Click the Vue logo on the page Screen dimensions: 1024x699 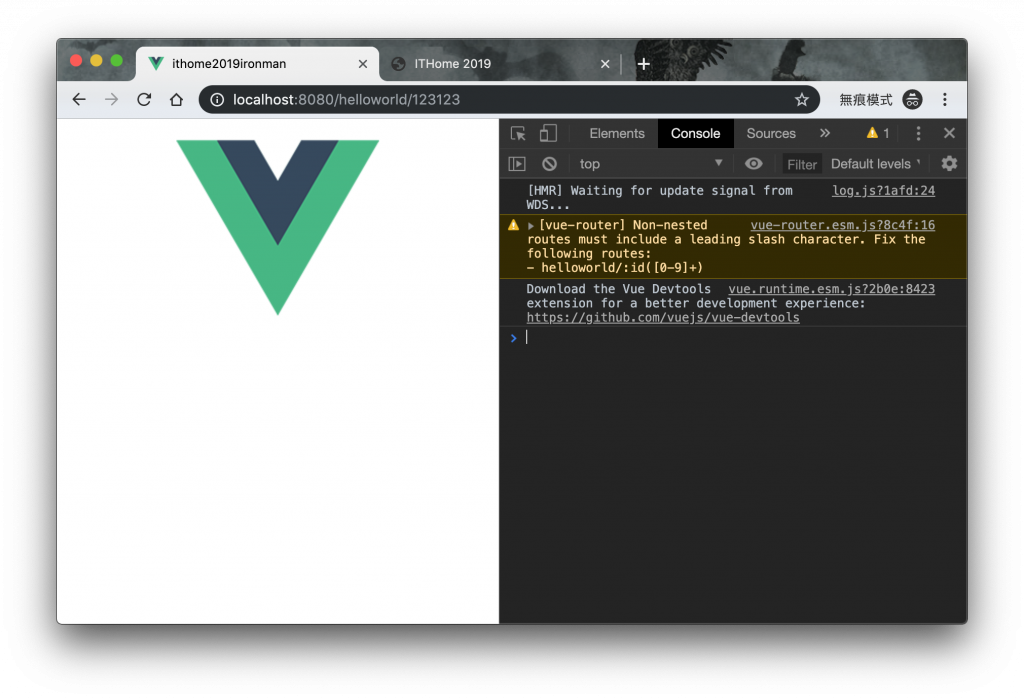pos(278,227)
